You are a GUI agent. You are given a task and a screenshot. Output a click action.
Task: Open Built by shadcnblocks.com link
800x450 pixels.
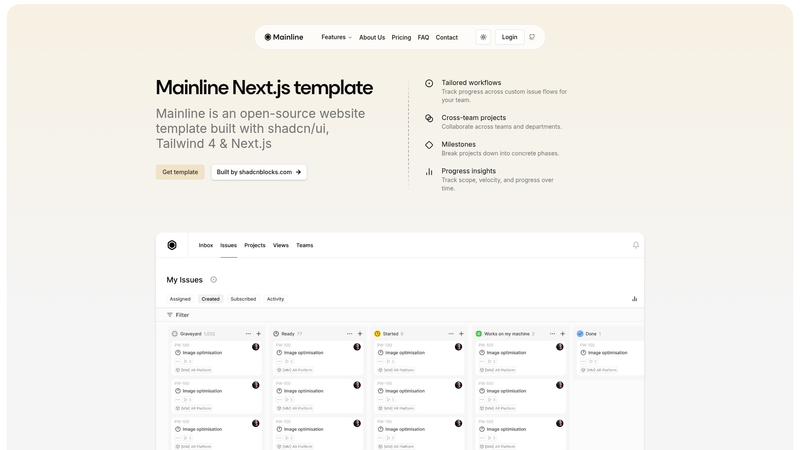click(259, 172)
